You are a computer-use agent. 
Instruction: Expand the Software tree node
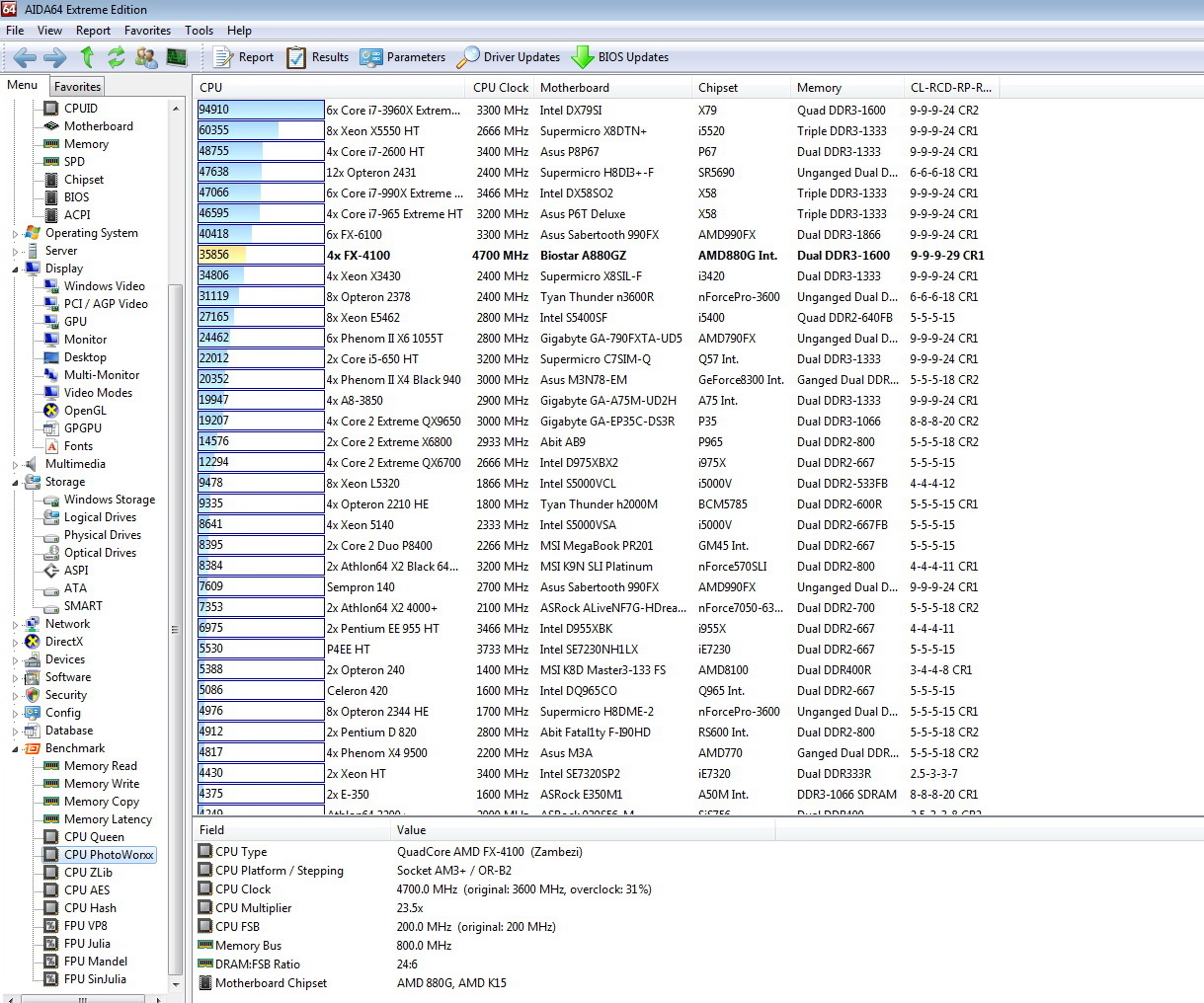click(x=15, y=678)
